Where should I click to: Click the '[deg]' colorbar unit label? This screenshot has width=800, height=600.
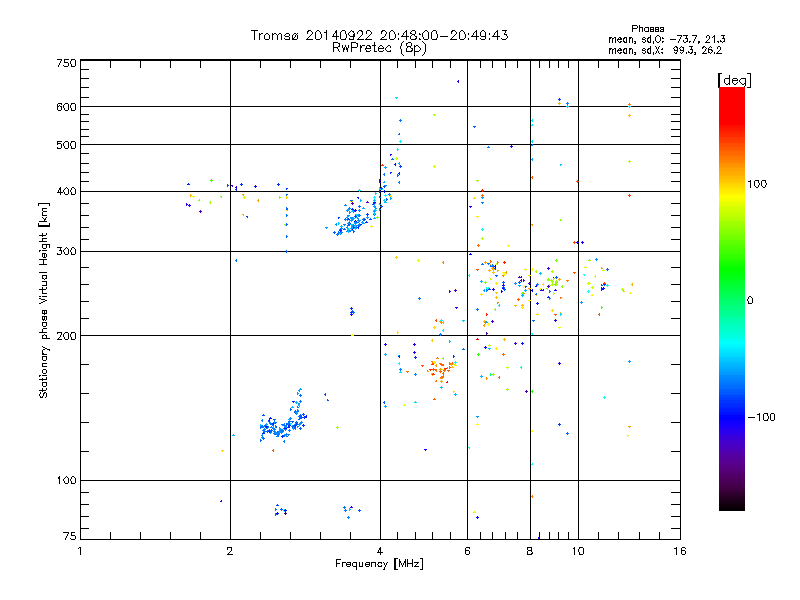click(x=734, y=81)
